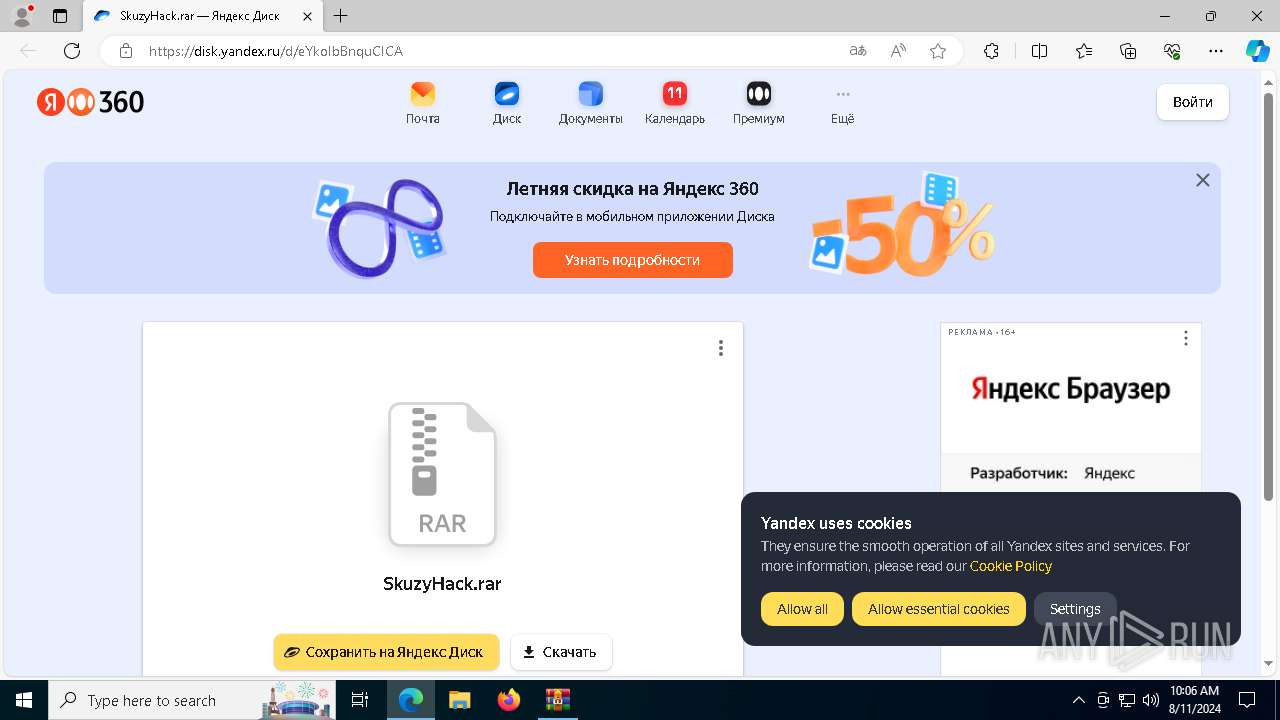Open Browser essentials heart icon
Image resolution: width=1280 pixels, height=720 pixels.
point(1172,51)
